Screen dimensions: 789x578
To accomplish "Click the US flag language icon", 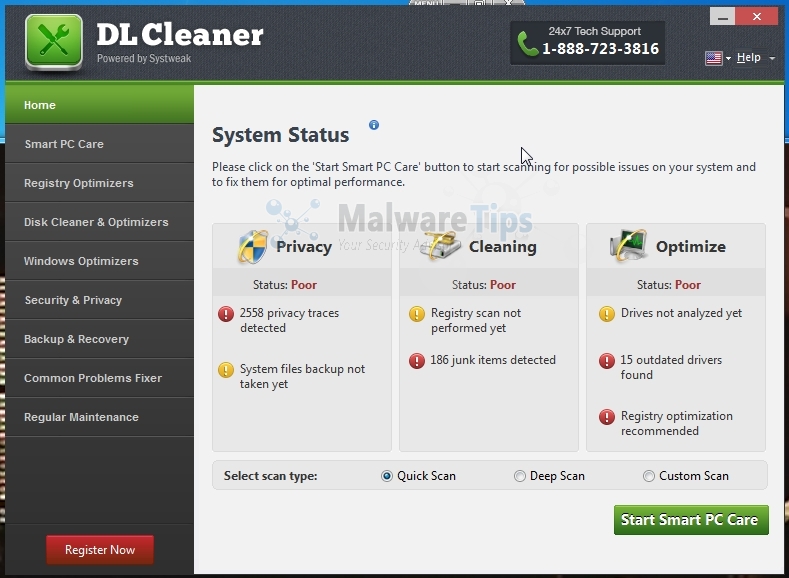I will [x=714, y=58].
